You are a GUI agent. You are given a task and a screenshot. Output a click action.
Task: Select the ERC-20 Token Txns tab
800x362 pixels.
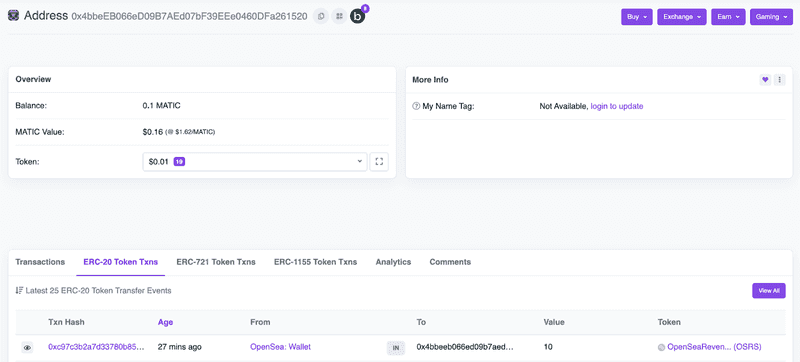120,262
